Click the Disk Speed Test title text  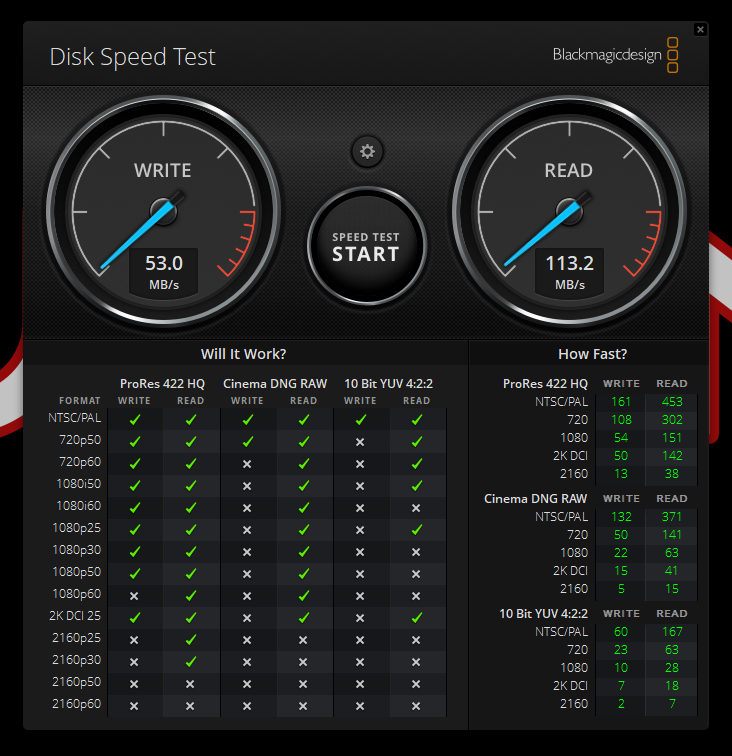133,57
